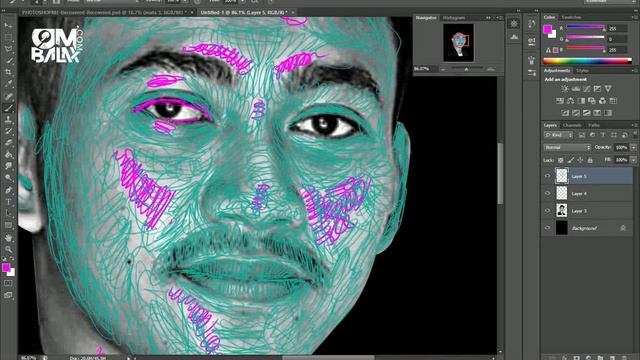Toggle lock image pixels
Screen dimensions: 640x360
571,160
